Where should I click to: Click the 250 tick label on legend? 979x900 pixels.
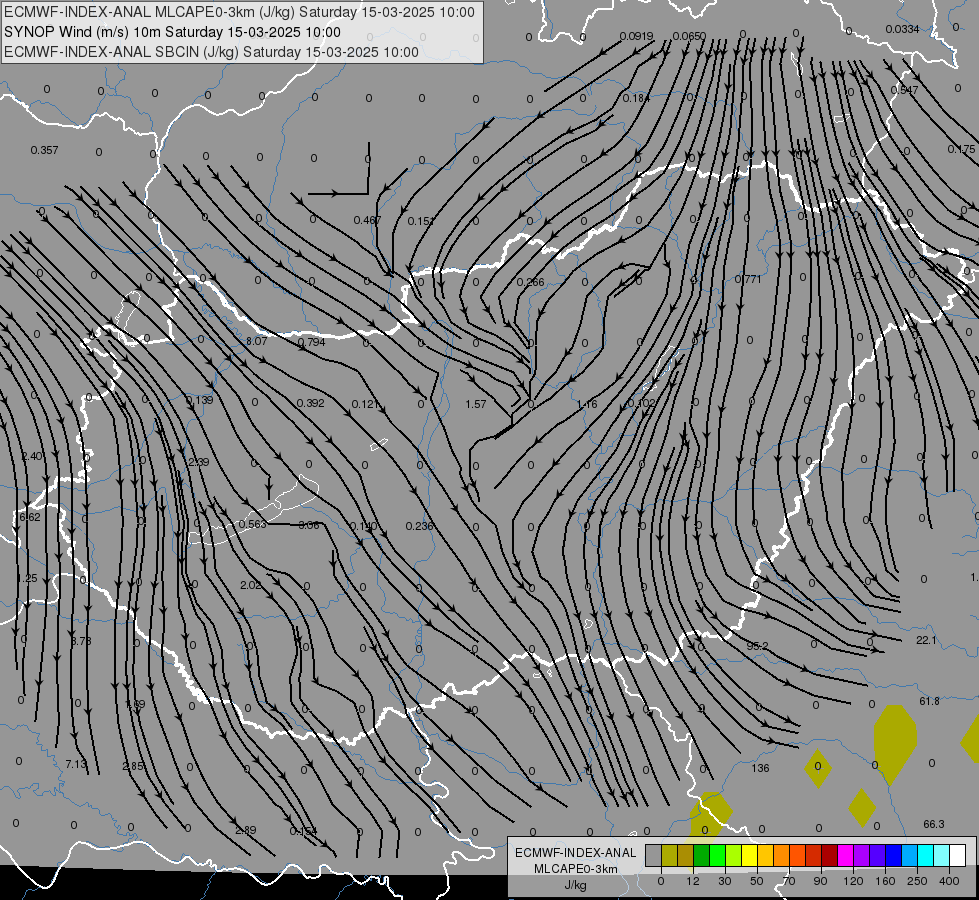917,881
